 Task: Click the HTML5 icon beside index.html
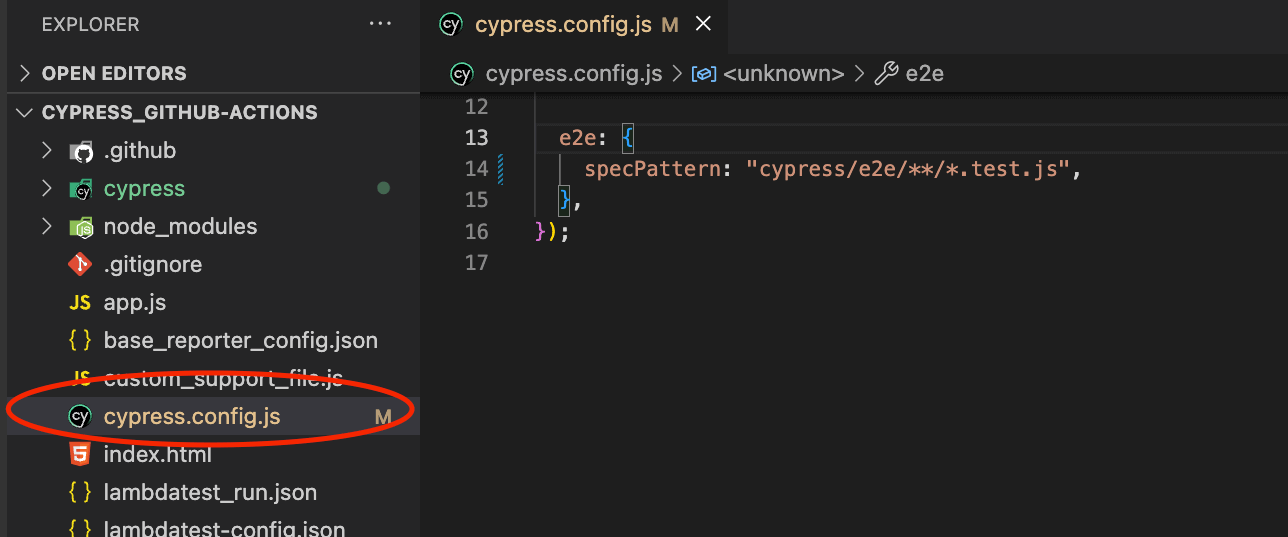pos(80,455)
